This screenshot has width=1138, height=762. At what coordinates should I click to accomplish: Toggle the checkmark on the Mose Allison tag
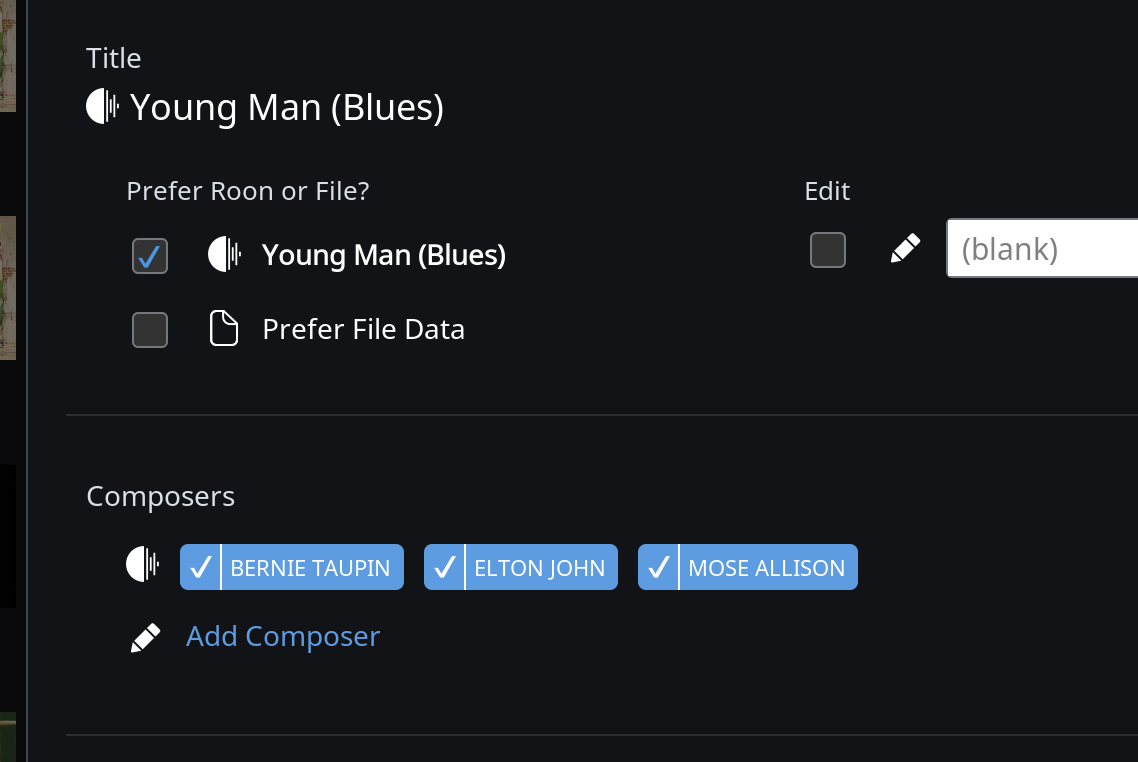[658, 567]
